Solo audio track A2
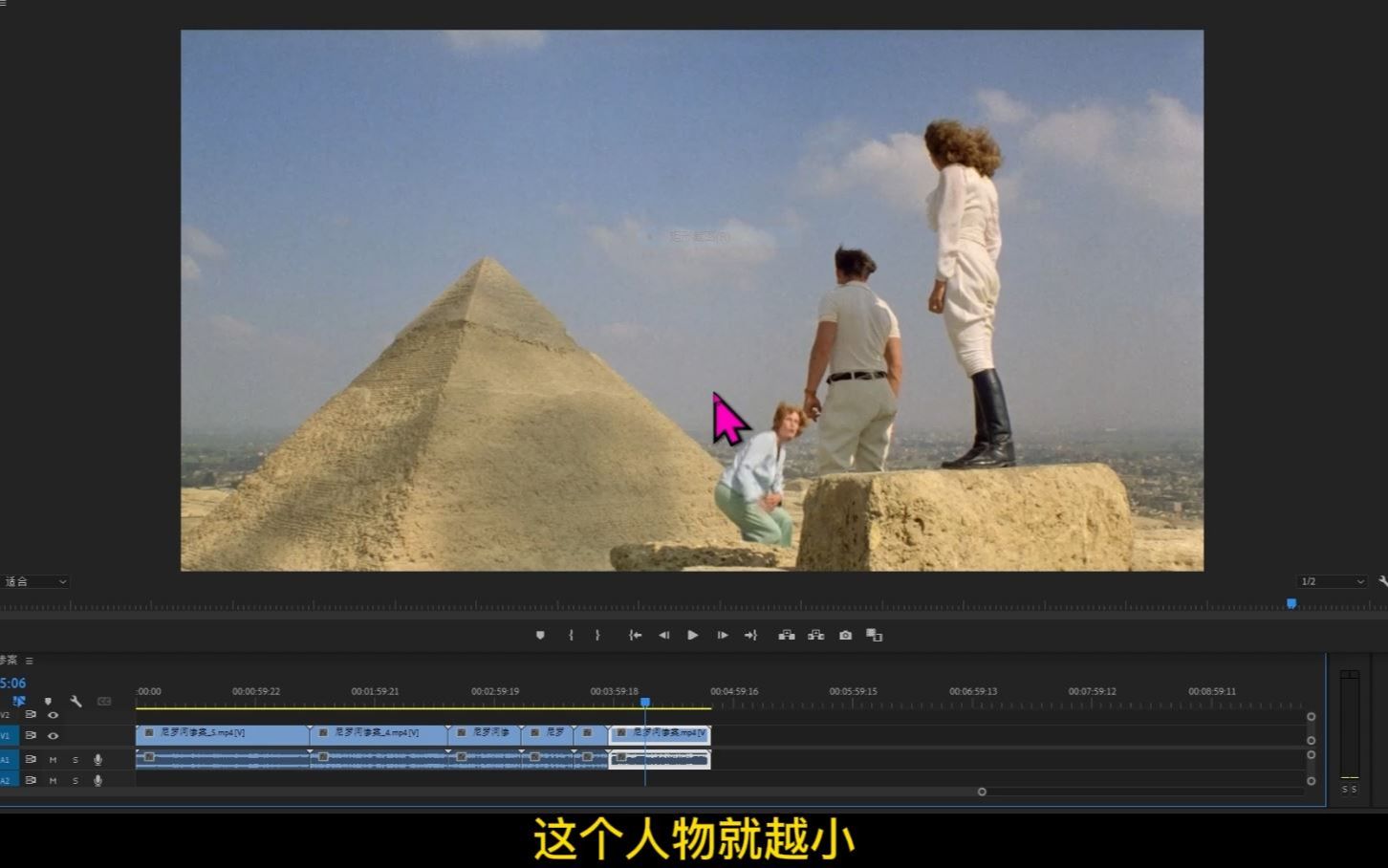This screenshot has width=1388, height=868. pyautogui.click(x=76, y=781)
